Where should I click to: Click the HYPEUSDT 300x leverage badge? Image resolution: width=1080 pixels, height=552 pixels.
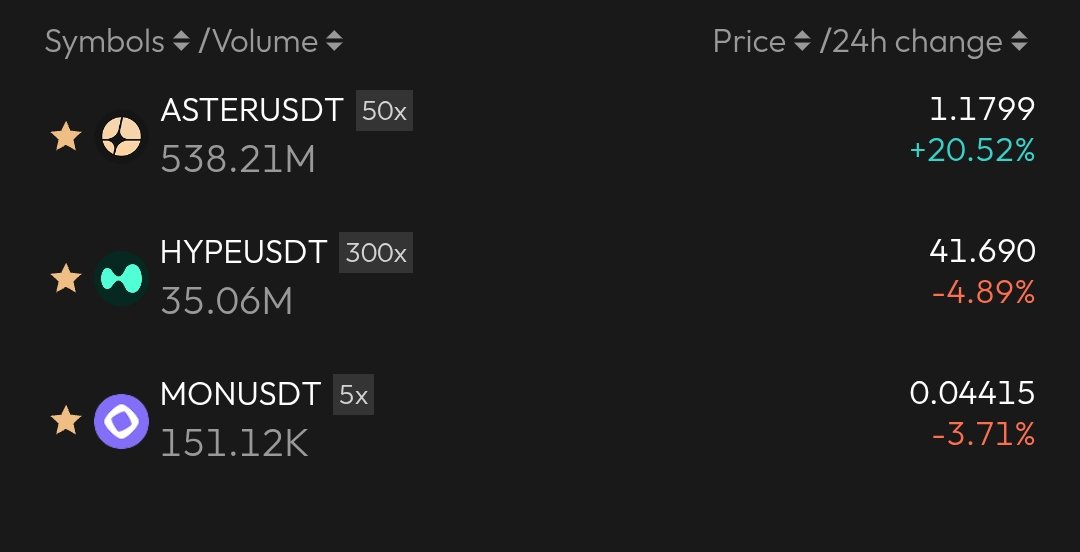376,254
